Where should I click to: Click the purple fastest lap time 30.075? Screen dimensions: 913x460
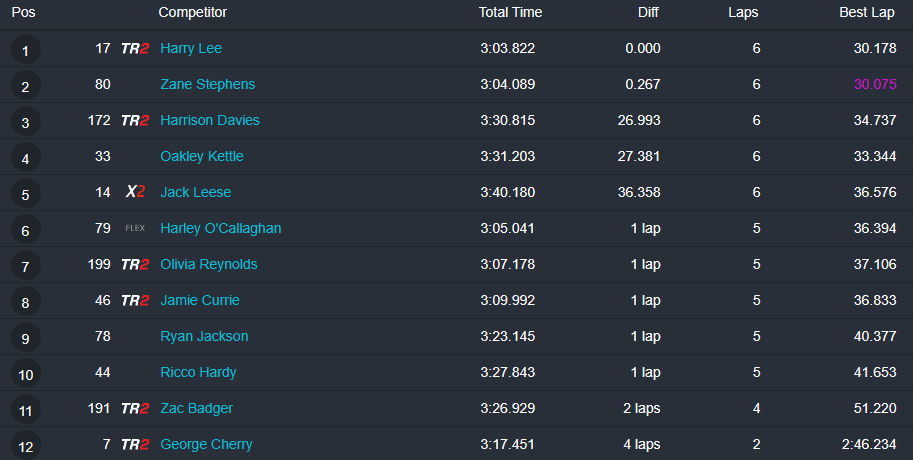[x=874, y=85]
